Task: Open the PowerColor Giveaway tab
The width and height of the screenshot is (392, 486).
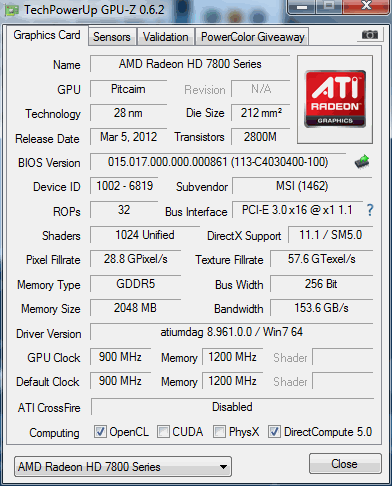Action: (x=253, y=37)
